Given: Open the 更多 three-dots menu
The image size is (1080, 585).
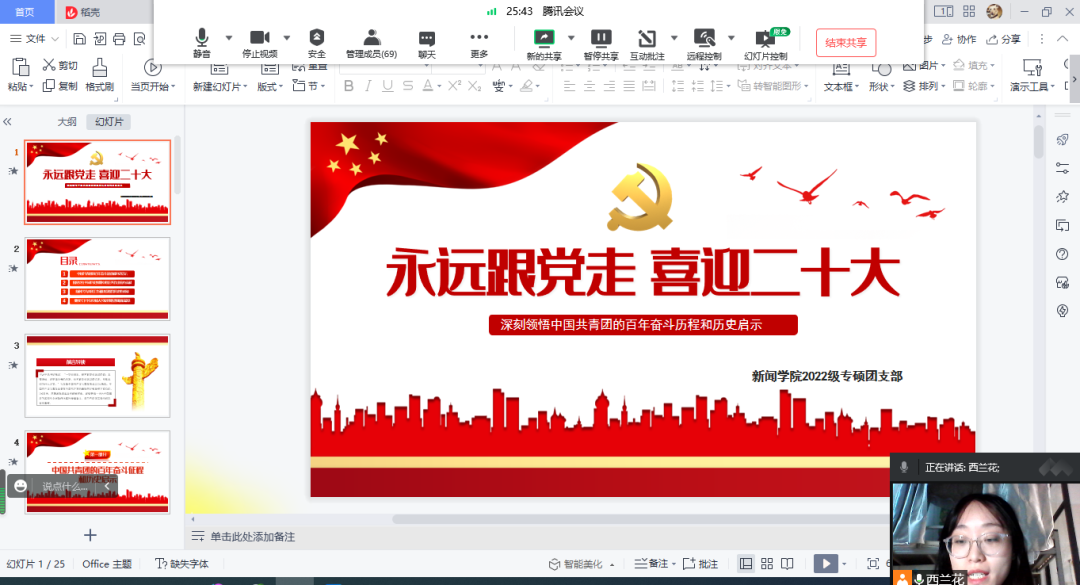Looking at the screenshot, I should pyautogui.click(x=479, y=43).
